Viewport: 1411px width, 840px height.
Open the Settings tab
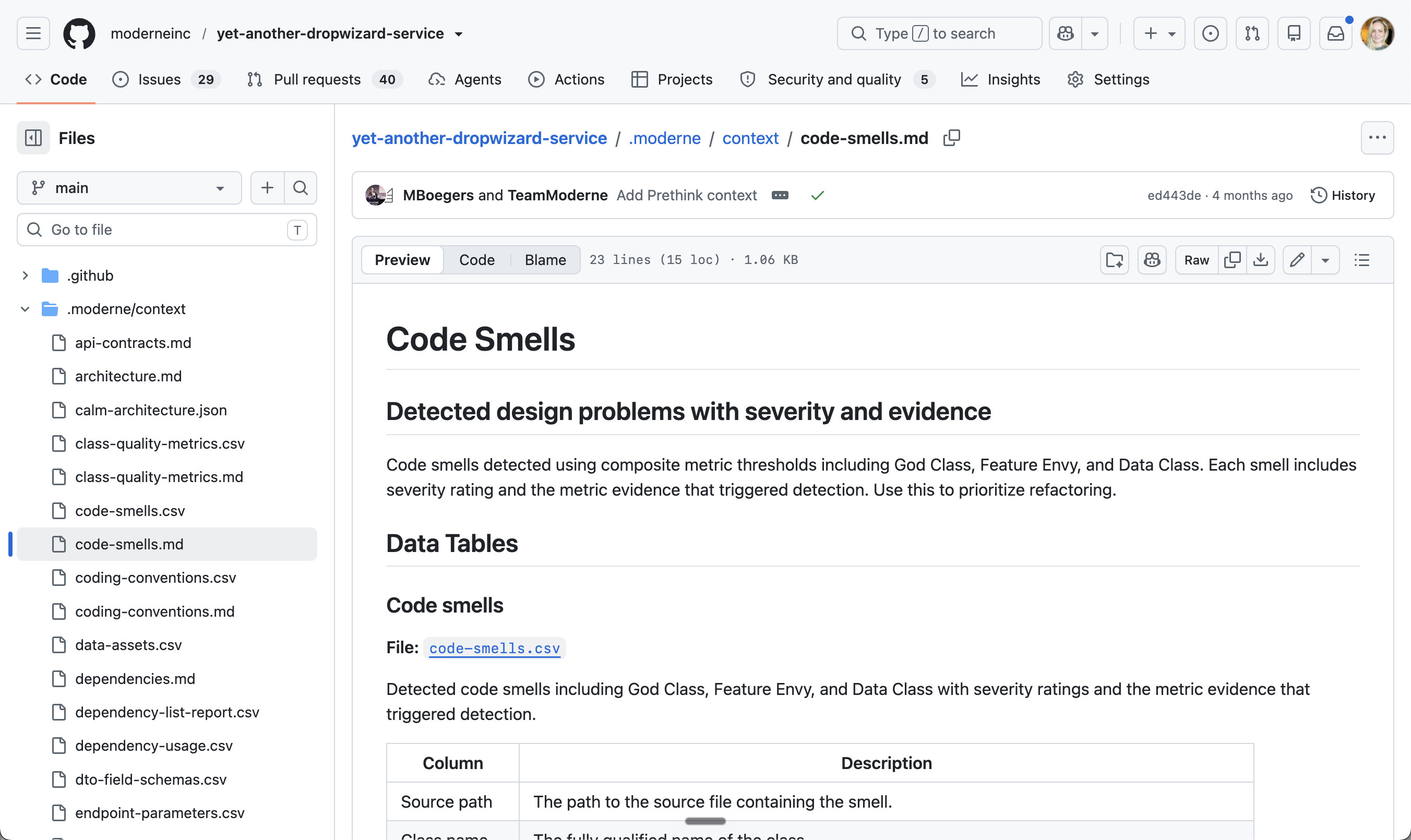1108,79
